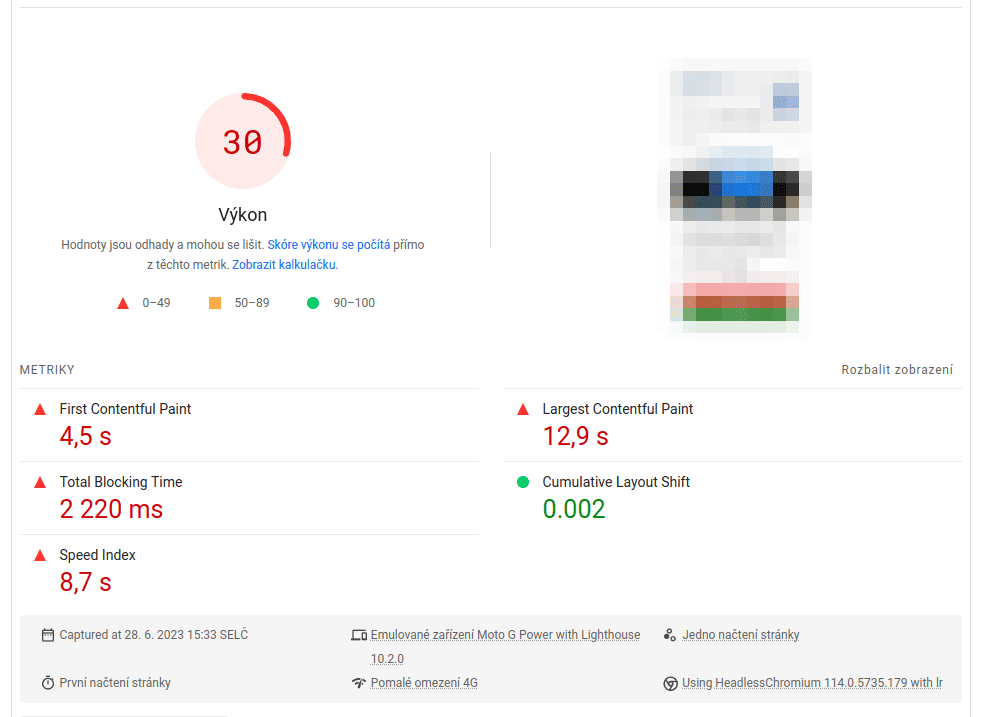Open the 'Skóre výkonu se počítá' link
The height and width of the screenshot is (717, 988).
pos(328,244)
